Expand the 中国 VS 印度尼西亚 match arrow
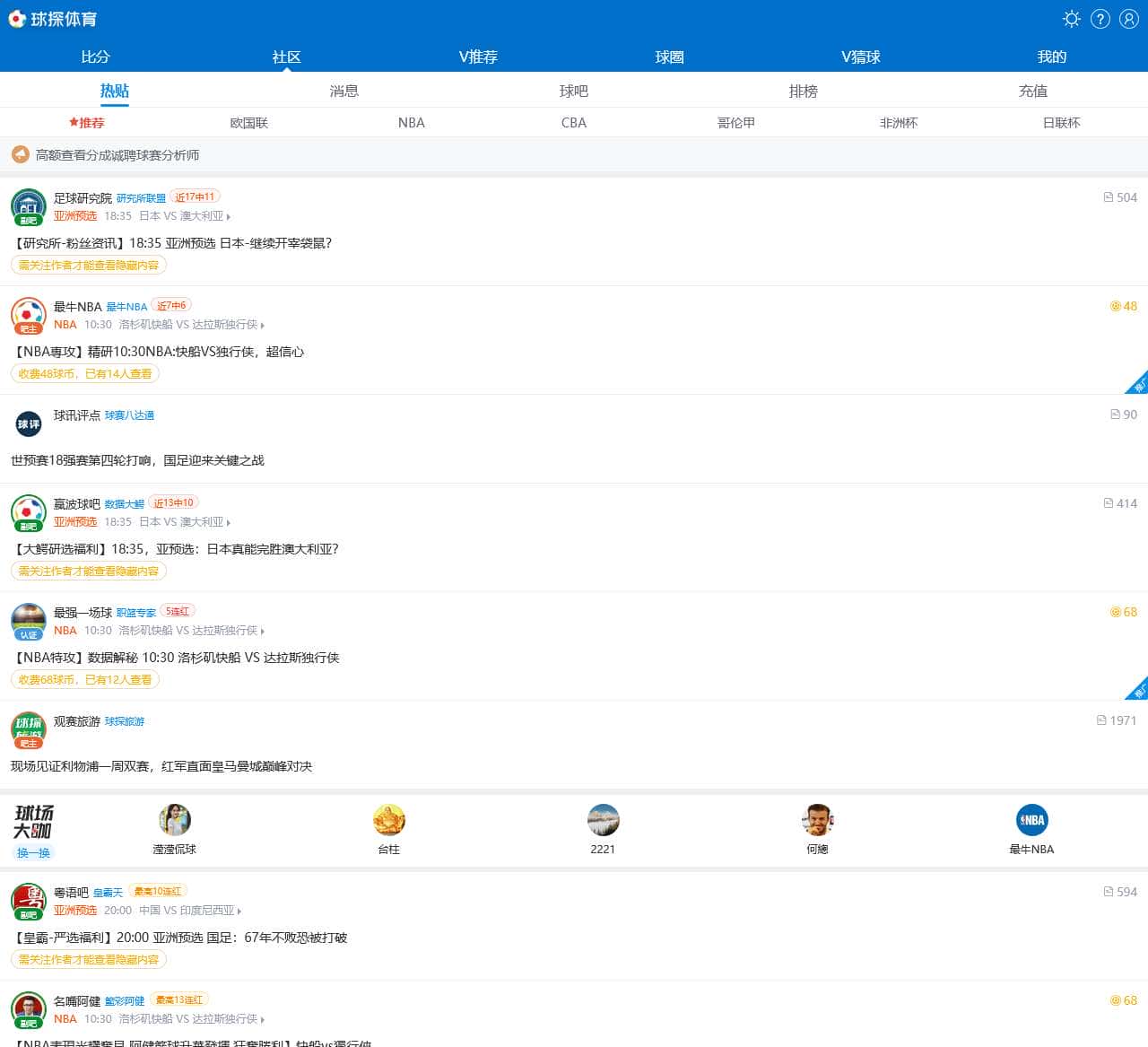Screen dimensions: 1148x1047 (239, 911)
